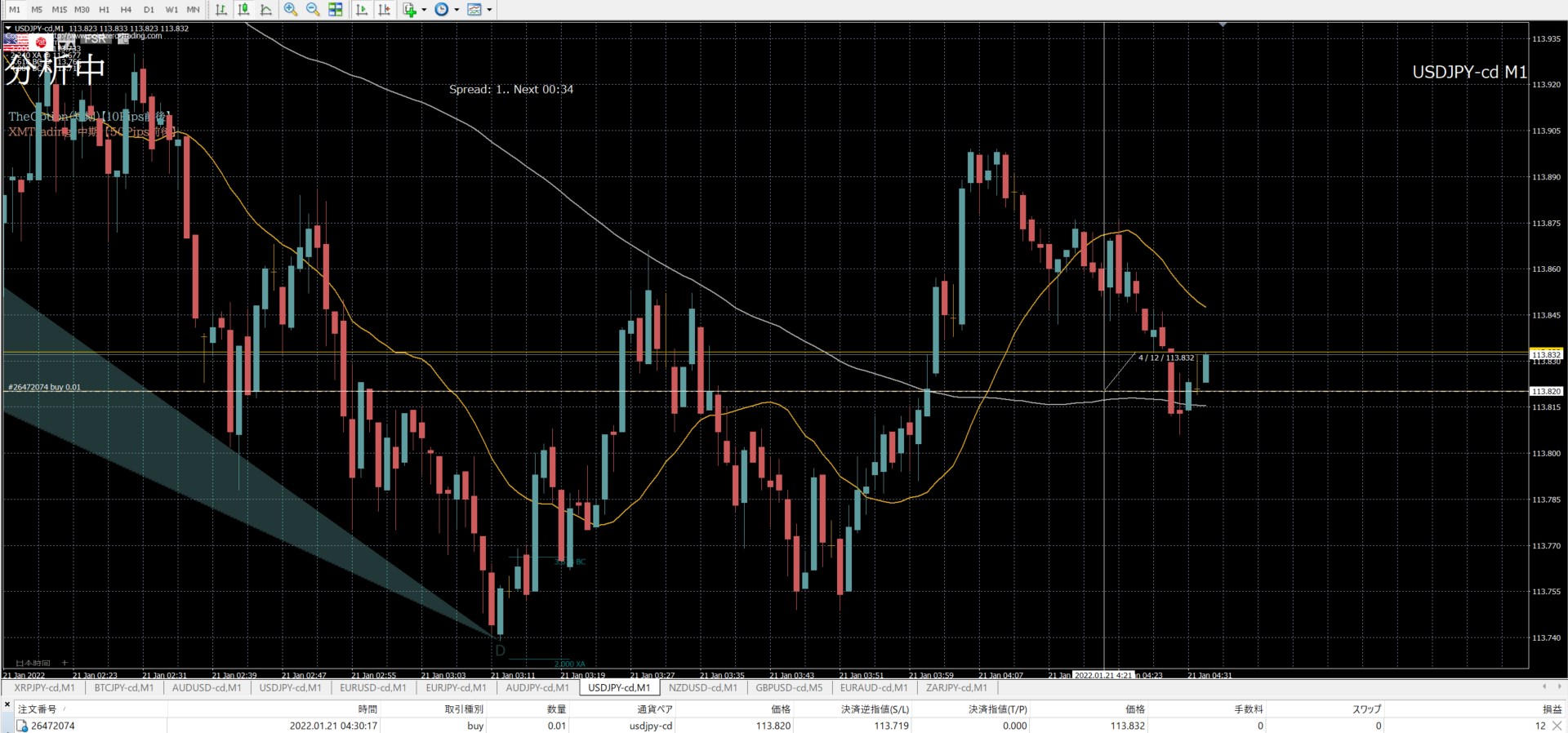Switch to line chart display
The image size is (1568, 733).
266,10
